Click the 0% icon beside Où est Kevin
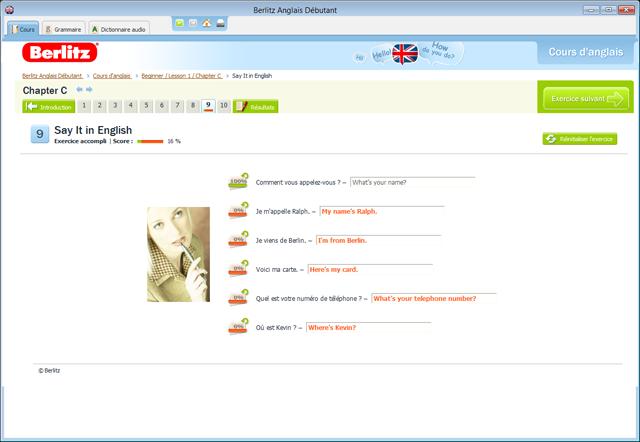 [238, 326]
